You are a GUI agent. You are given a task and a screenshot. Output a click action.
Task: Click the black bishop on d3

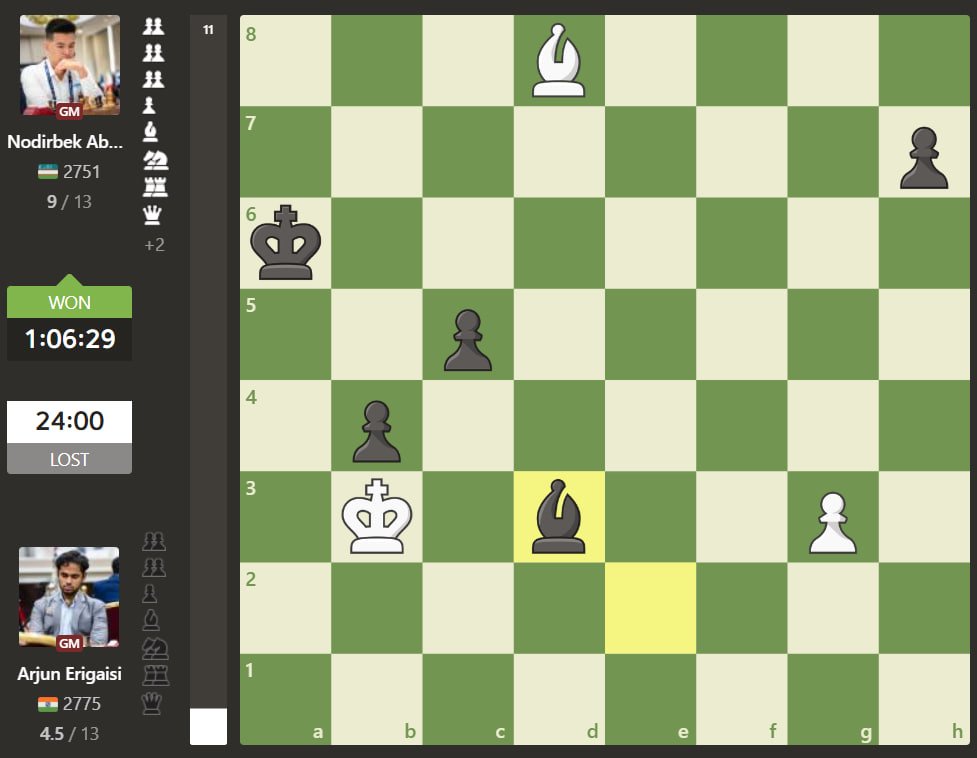tap(559, 516)
